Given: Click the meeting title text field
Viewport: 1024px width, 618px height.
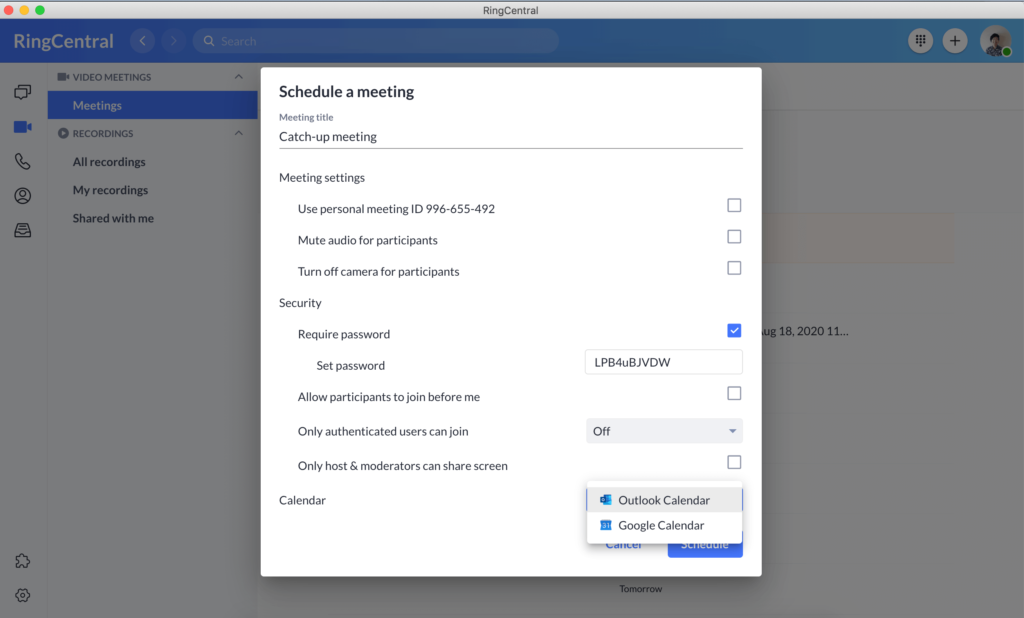Looking at the screenshot, I should (x=510, y=137).
